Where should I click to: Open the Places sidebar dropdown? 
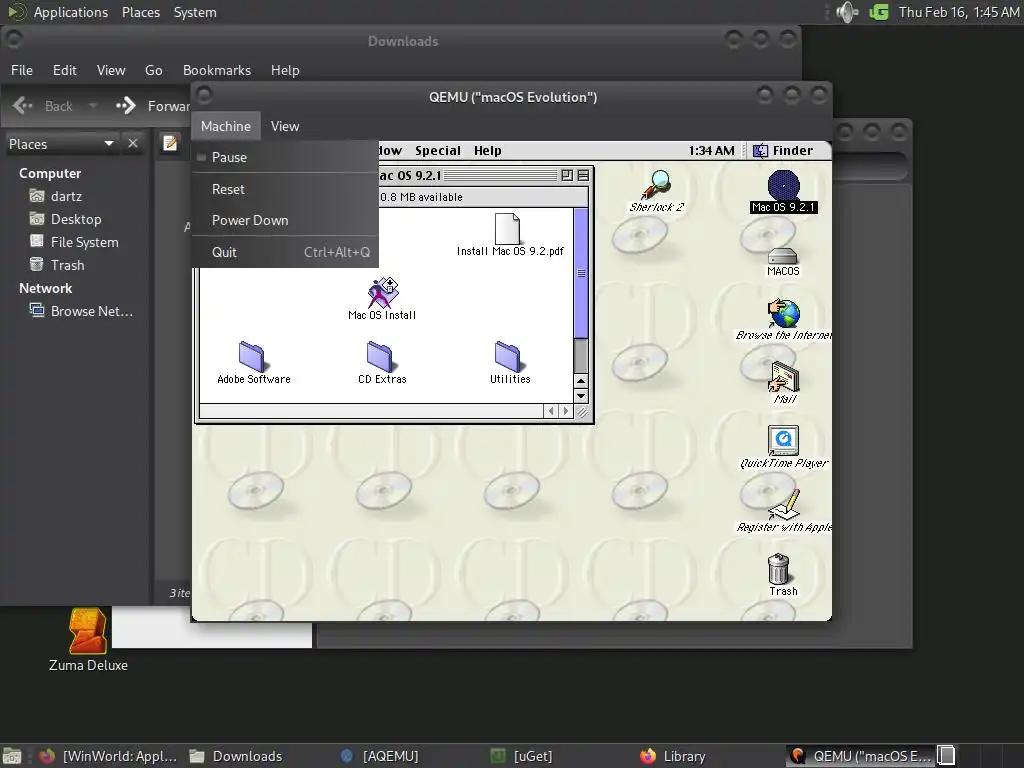point(109,144)
